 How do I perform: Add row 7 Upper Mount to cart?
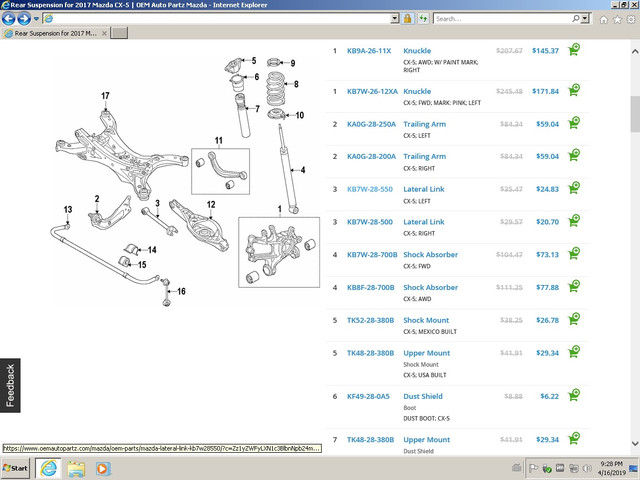click(x=574, y=438)
